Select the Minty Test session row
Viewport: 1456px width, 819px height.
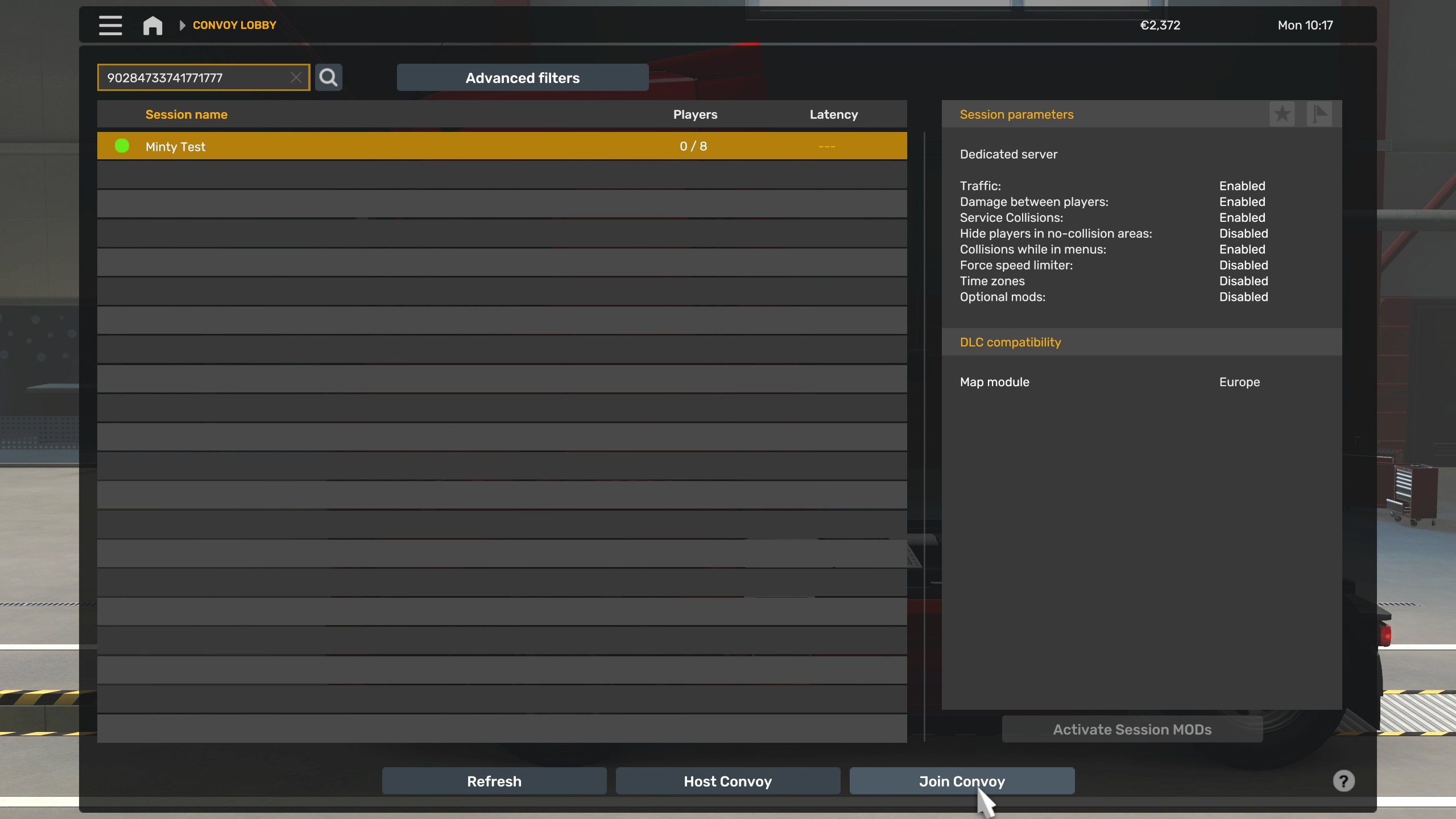click(x=398, y=146)
